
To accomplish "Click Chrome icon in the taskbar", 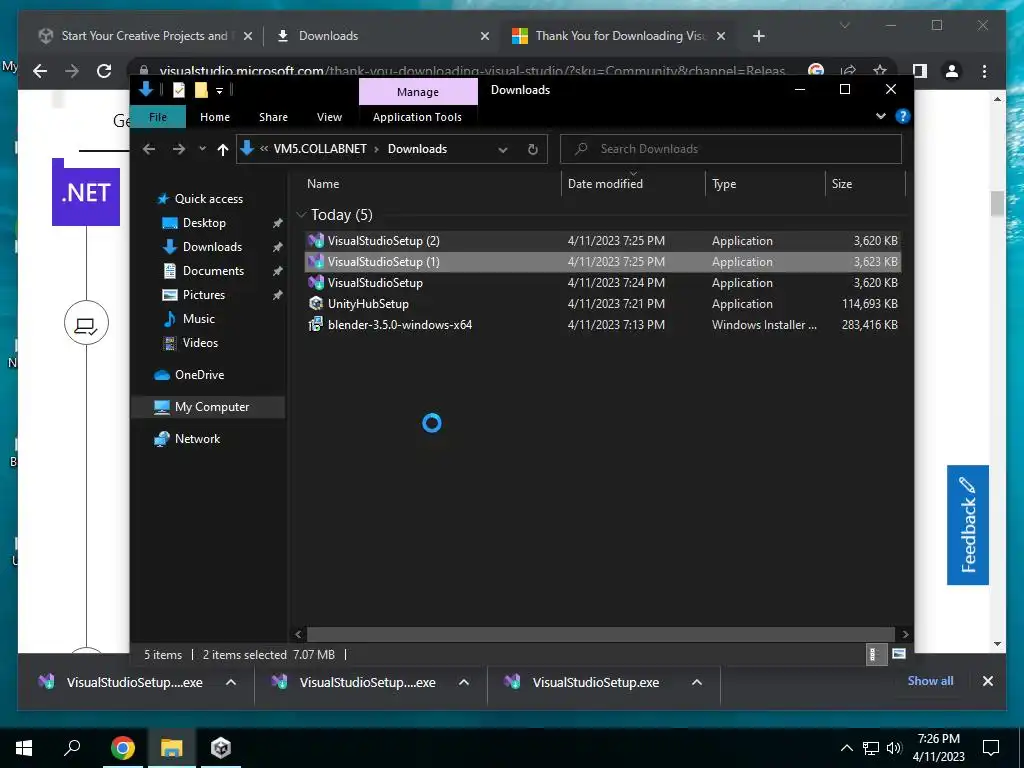I will click(123, 748).
